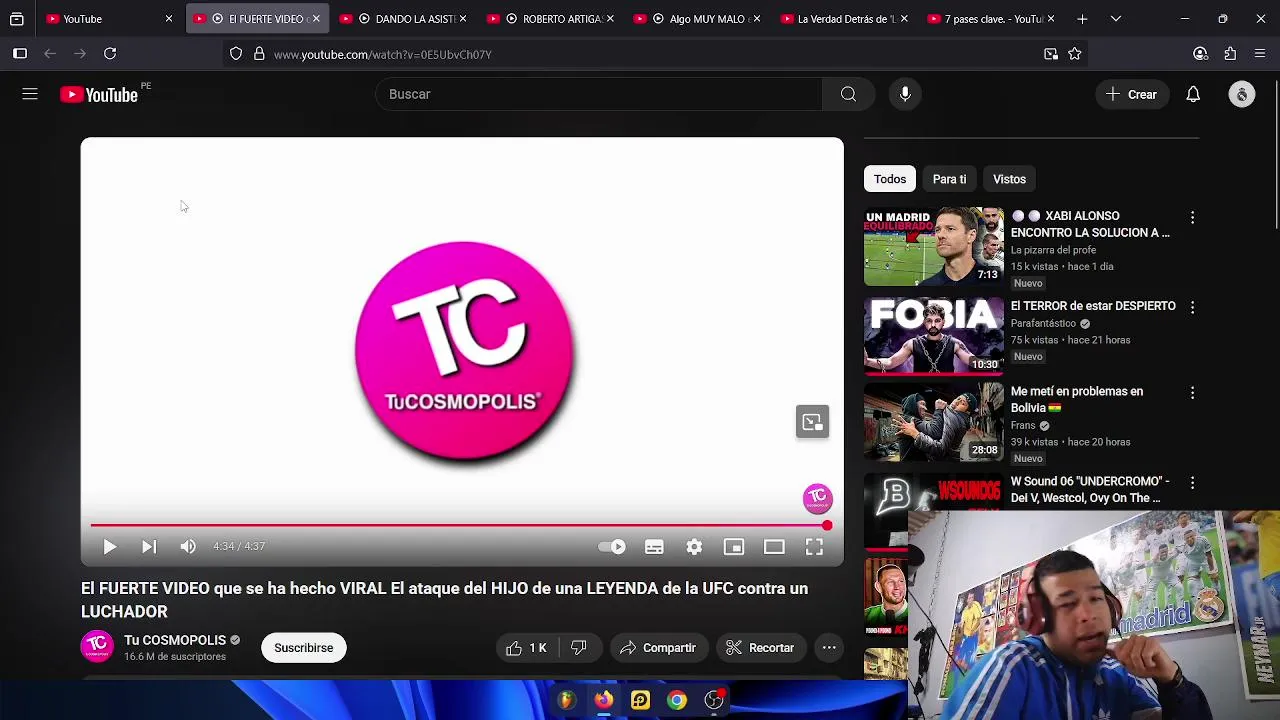This screenshot has height=720, width=1280.
Task: Click the Compartir share button
Action: pos(658,648)
